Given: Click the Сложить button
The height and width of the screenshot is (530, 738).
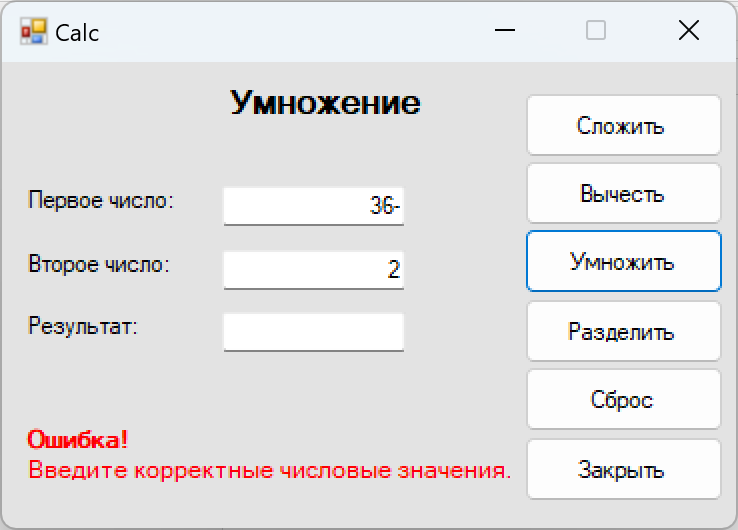Looking at the screenshot, I should click(x=624, y=125).
